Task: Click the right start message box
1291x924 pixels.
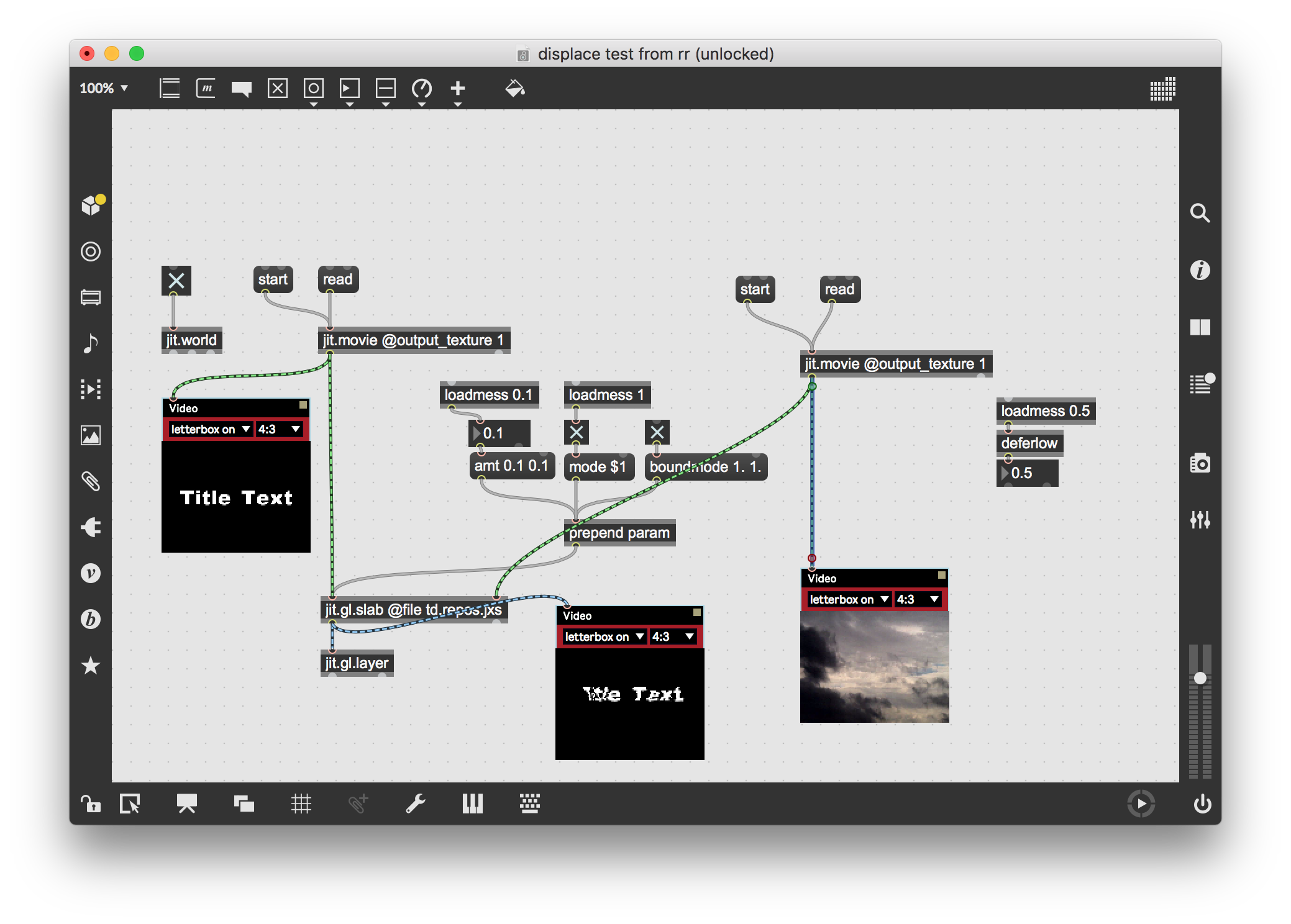Action: [x=754, y=289]
